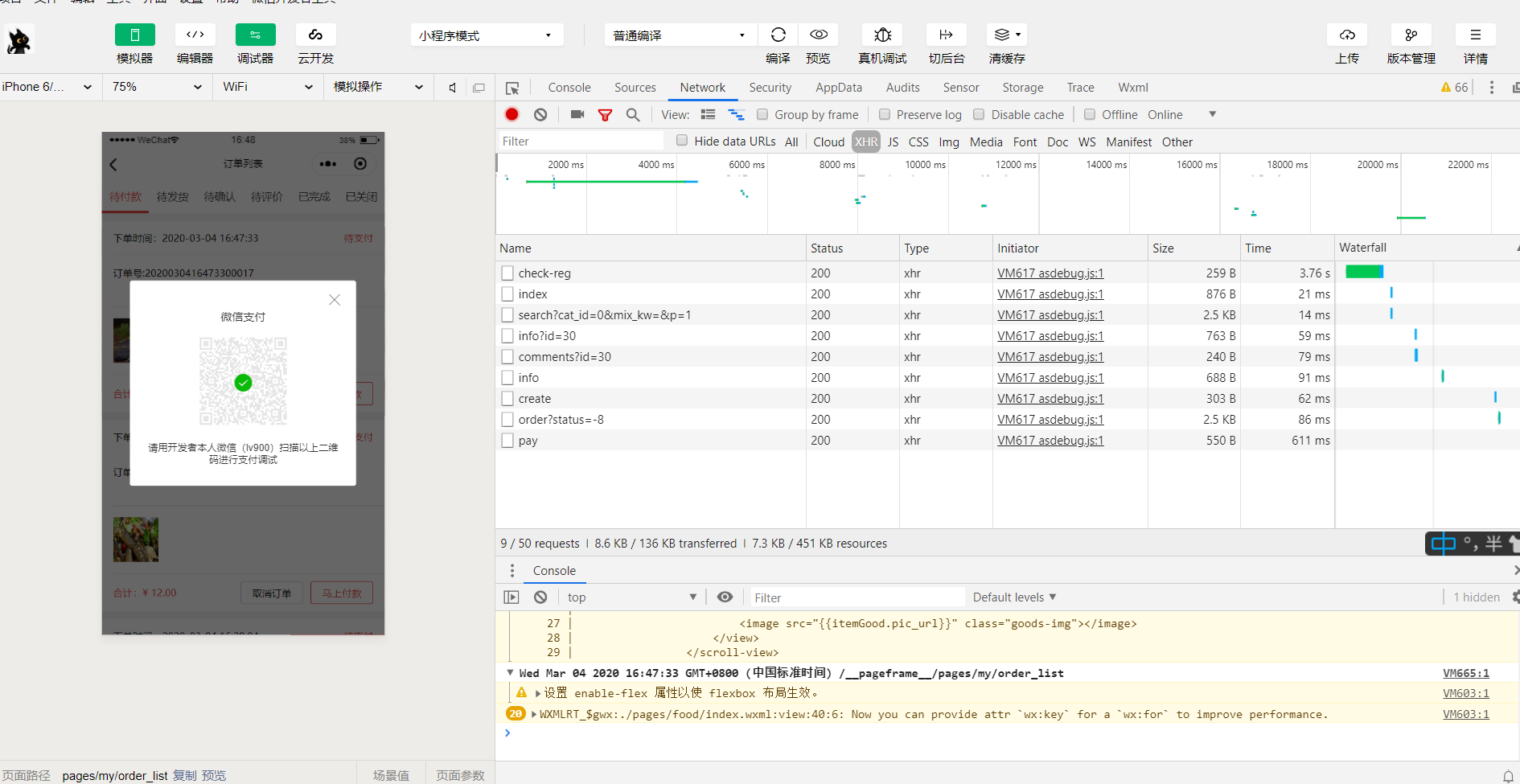Click in the network Filter field
The height and width of the screenshot is (784, 1520).
(581, 141)
